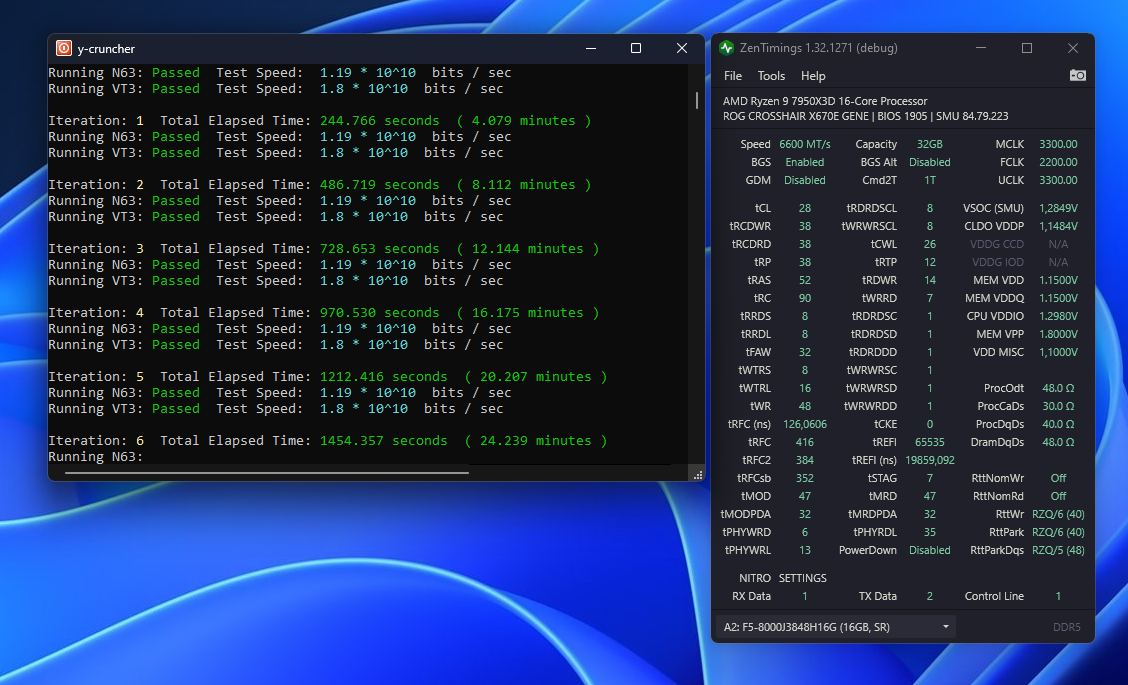Click the GDM Disabled value
Image resolution: width=1128 pixels, height=685 pixels.
(804, 180)
